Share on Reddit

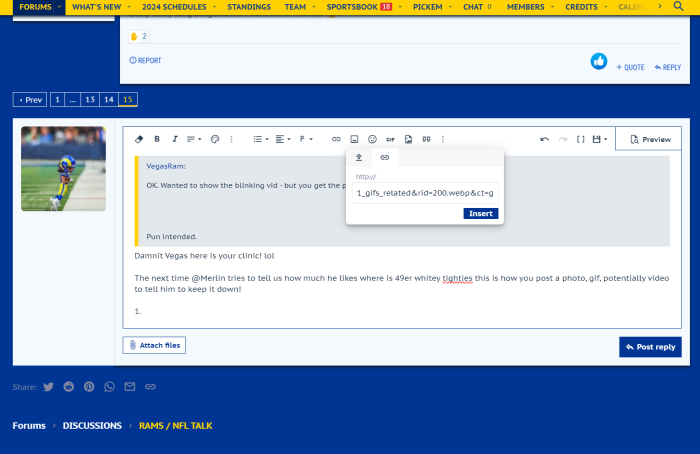tap(68, 387)
